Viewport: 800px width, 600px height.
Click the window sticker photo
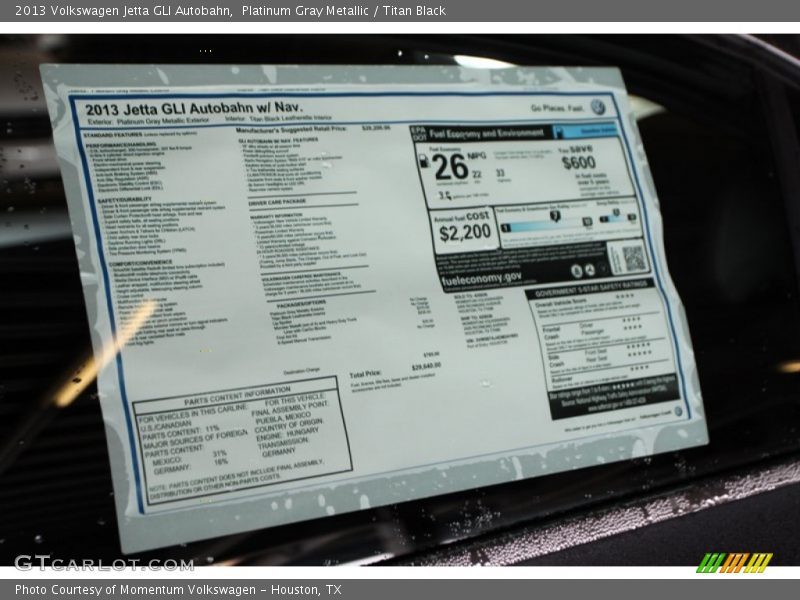pos(400,300)
